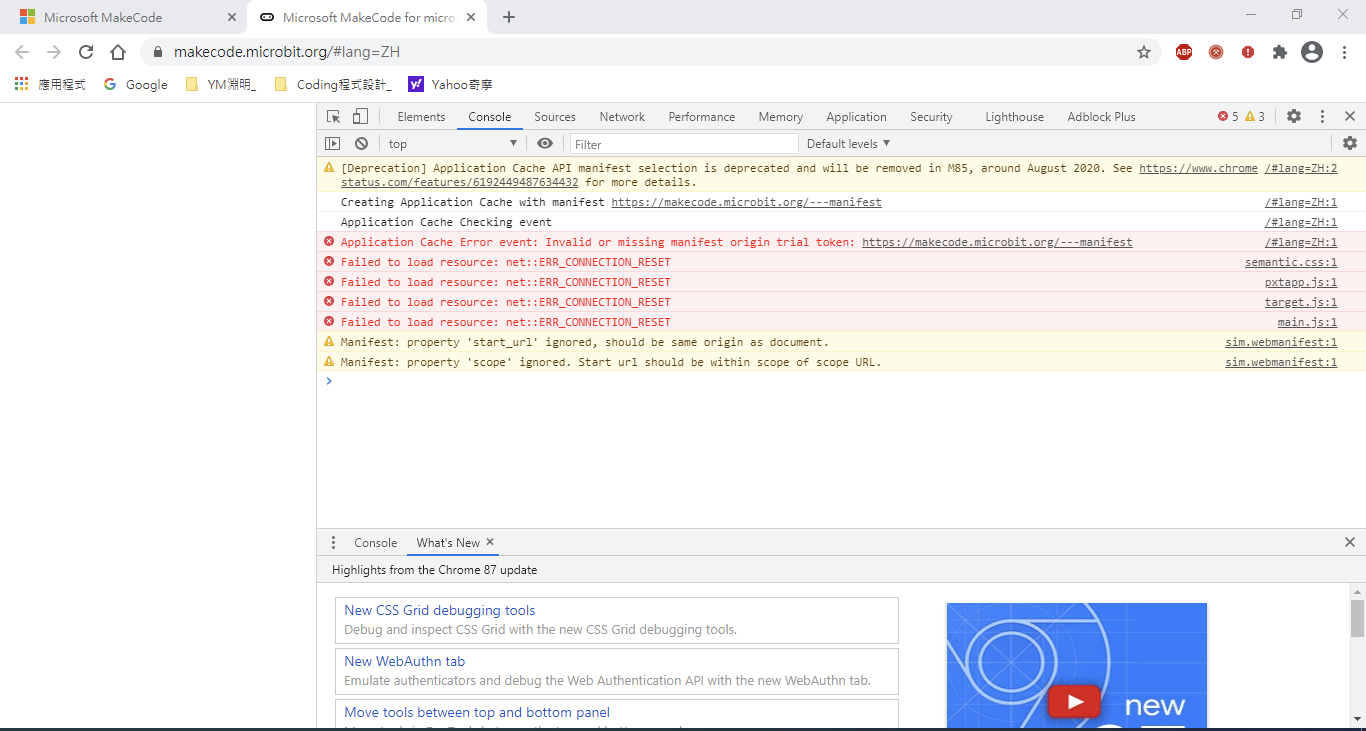1366x731 pixels.
Task: Clear the console with the block icon
Action: pyautogui.click(x=361, y=144)
